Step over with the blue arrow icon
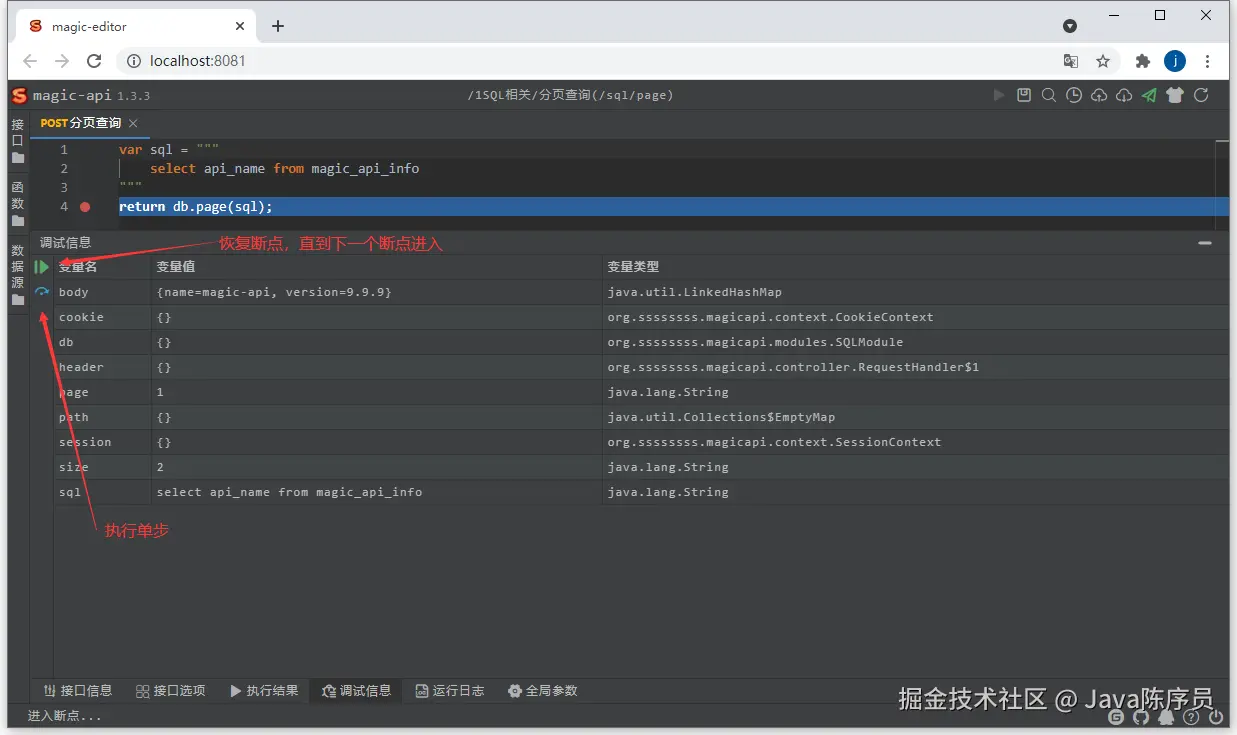 pyautogui.click(x=42, y=292)
